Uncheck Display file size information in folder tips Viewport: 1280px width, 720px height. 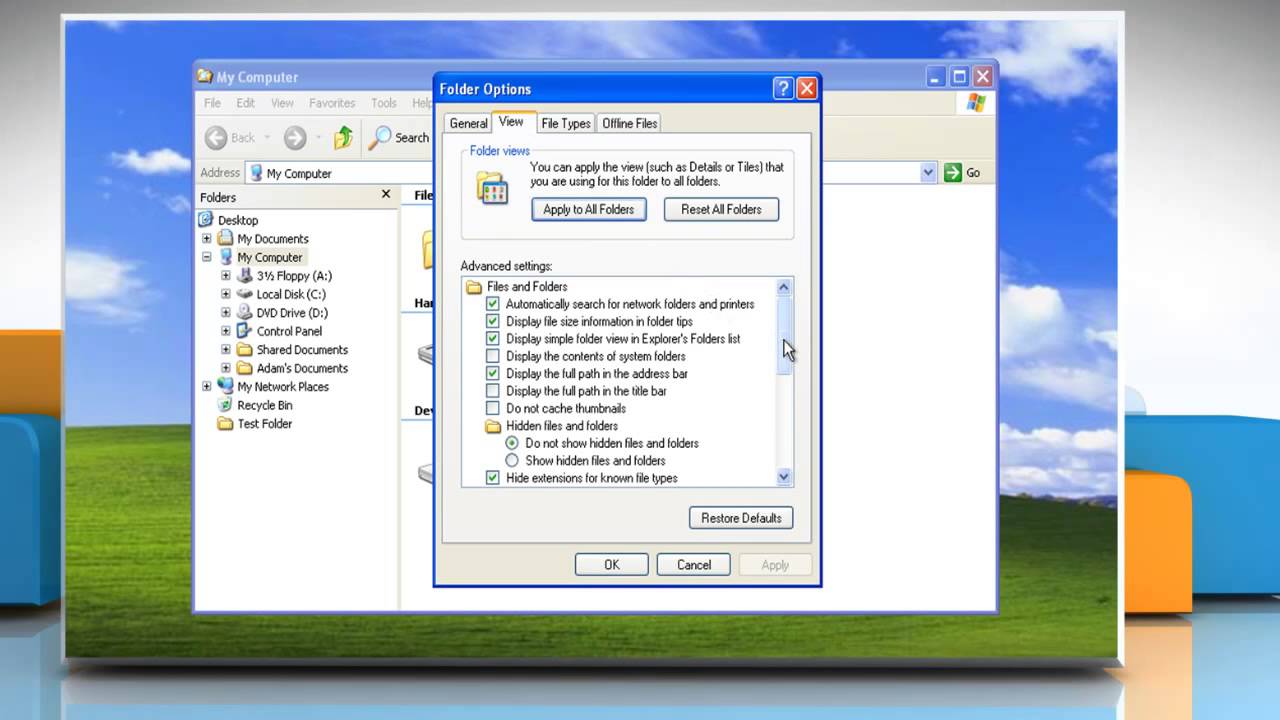pos(492,322)
